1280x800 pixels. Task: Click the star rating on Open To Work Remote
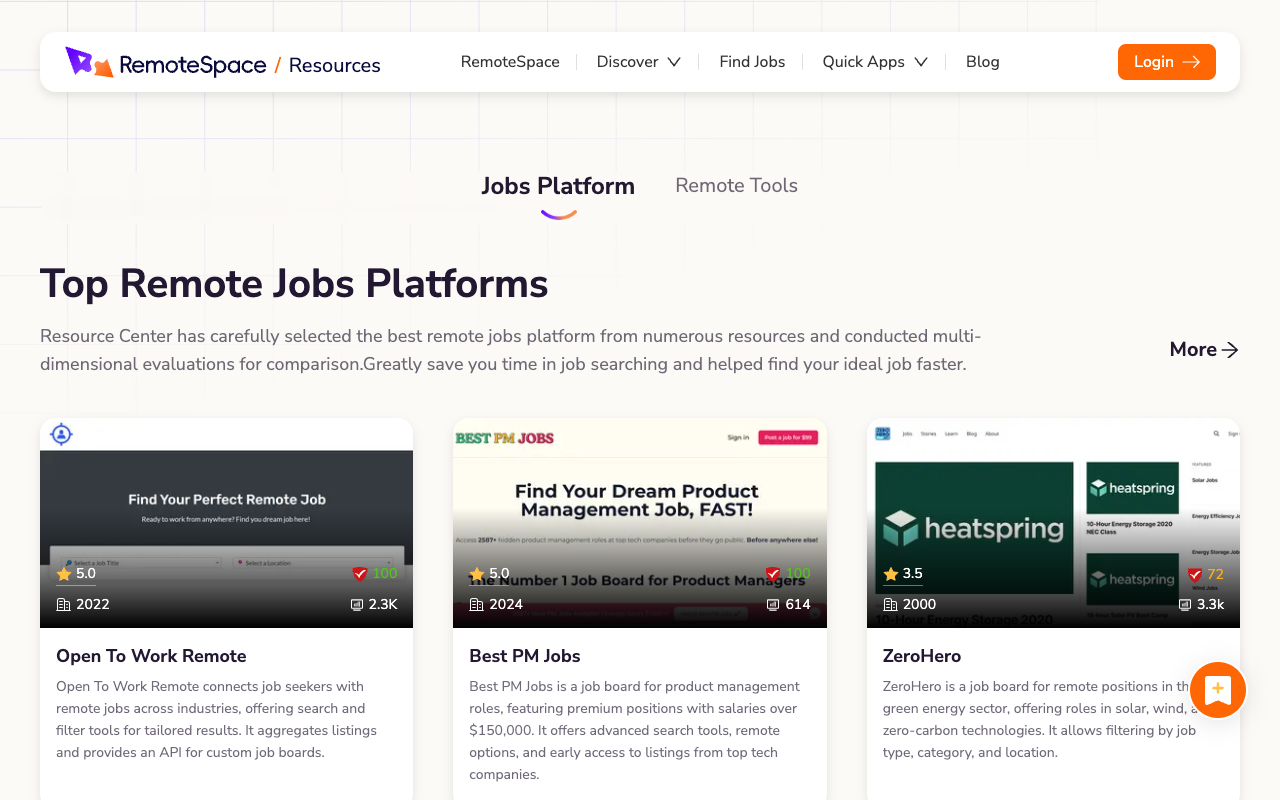[x=76, y=574]
